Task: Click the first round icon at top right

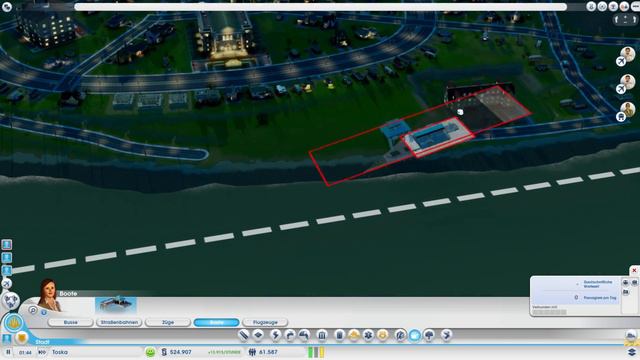Action: click(591, 7)
